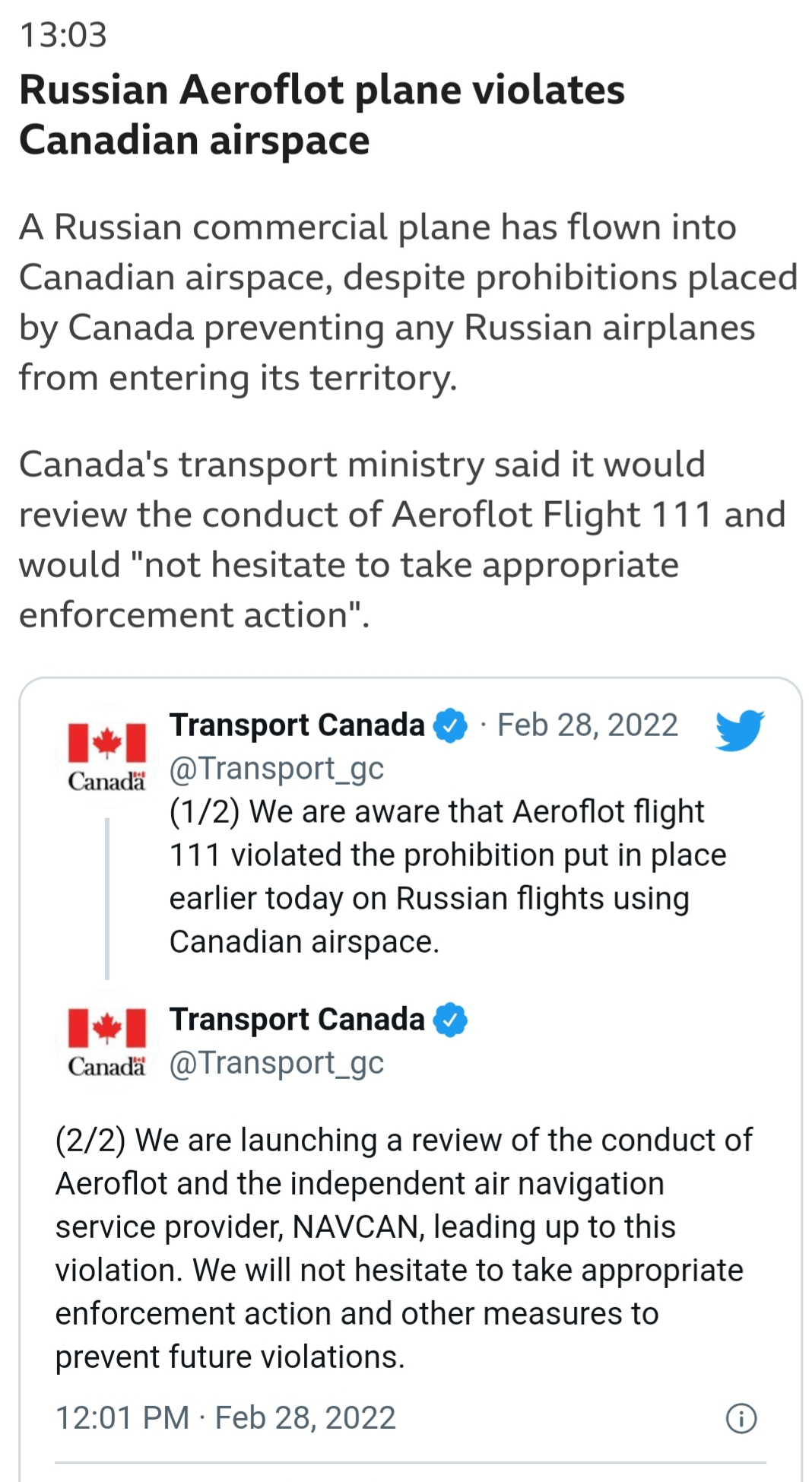Open the @Transport_gc handle in second tweet

[277, 1063]
